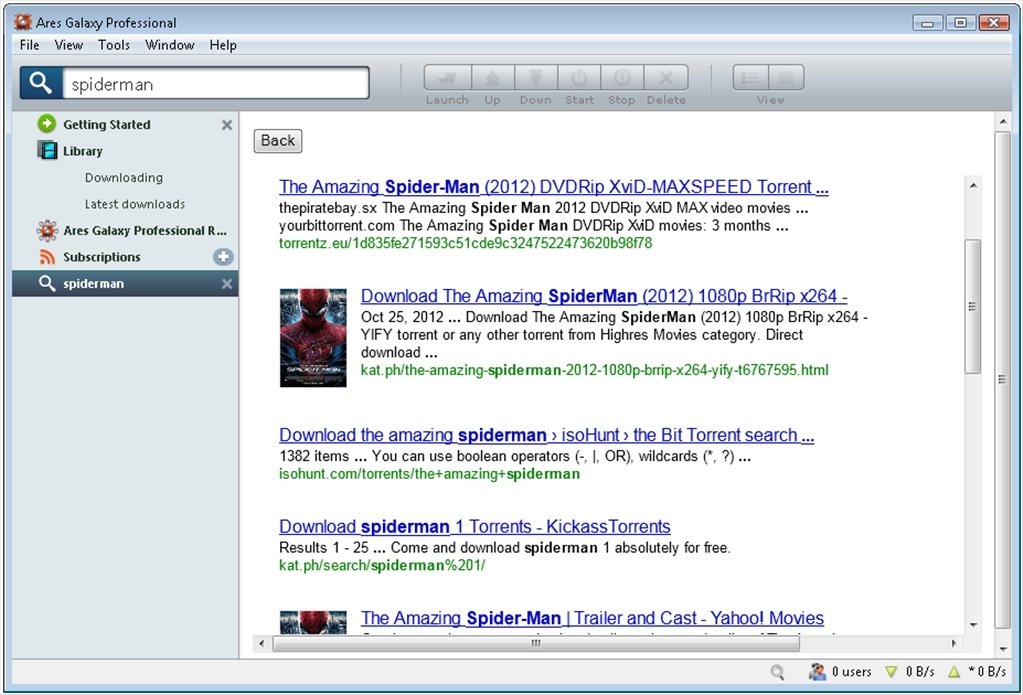
Task: Select the spiderman search sidebar entry
Action: (125, 284)
